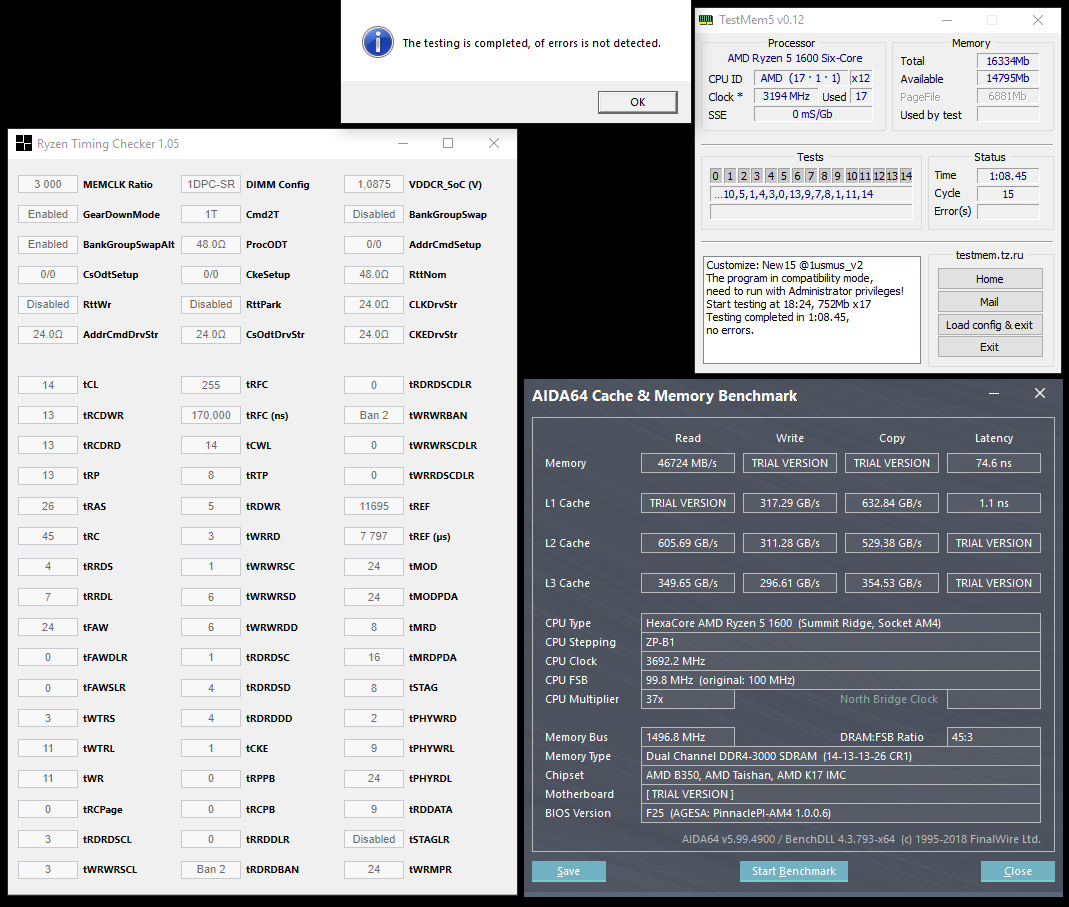Screen dimensions: 1069x907
Task: Open the Home link in TestMem5
Action: (990, 279)
